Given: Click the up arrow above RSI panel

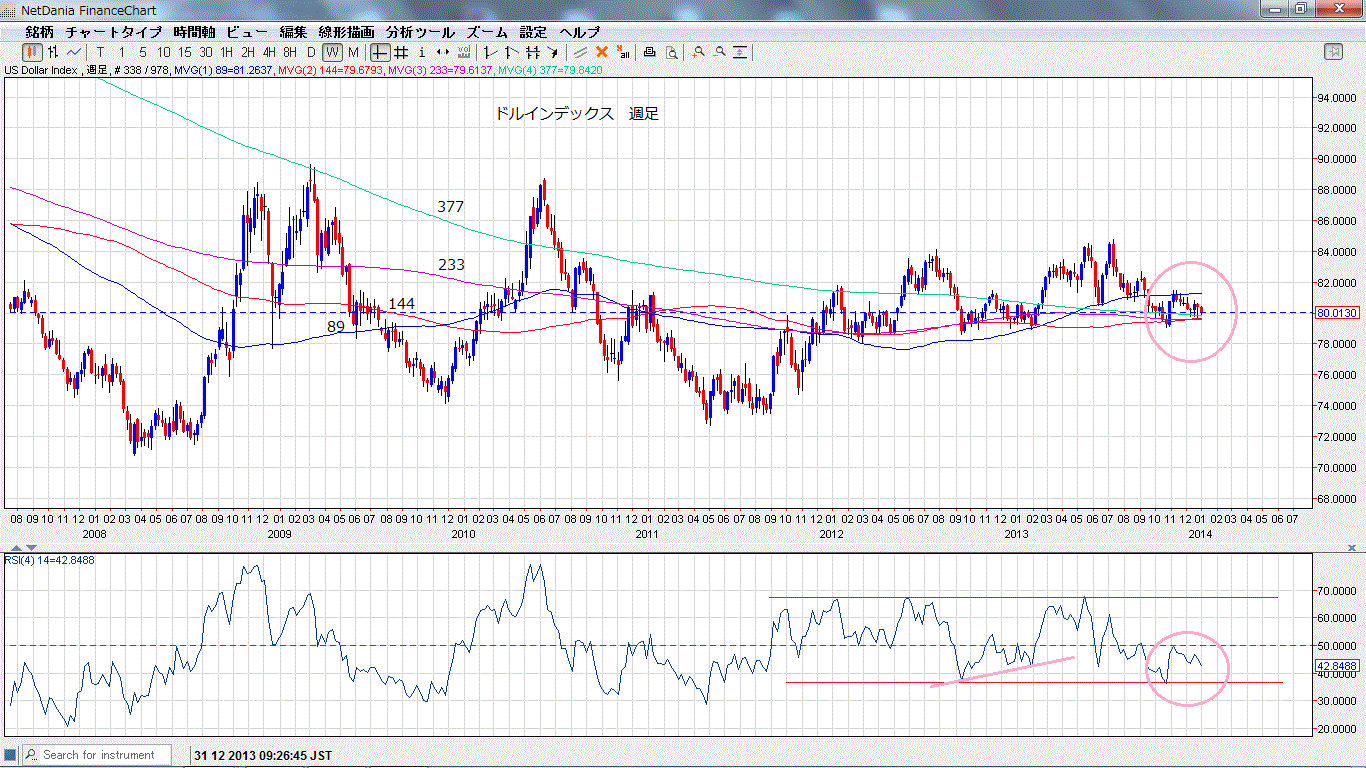Looking at the screenshot, I should [18, 548].
